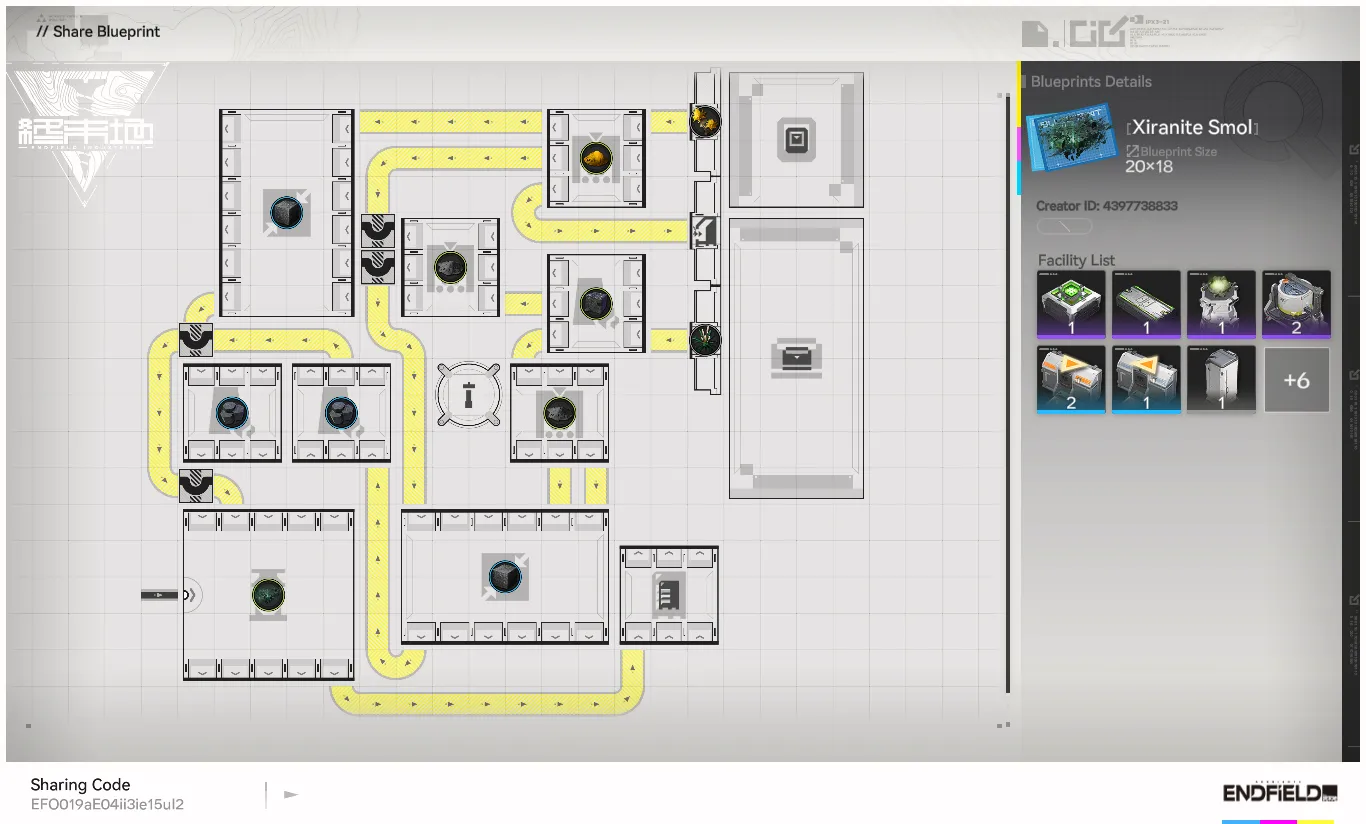Click the Share Blueprint header title

(106, 31)
